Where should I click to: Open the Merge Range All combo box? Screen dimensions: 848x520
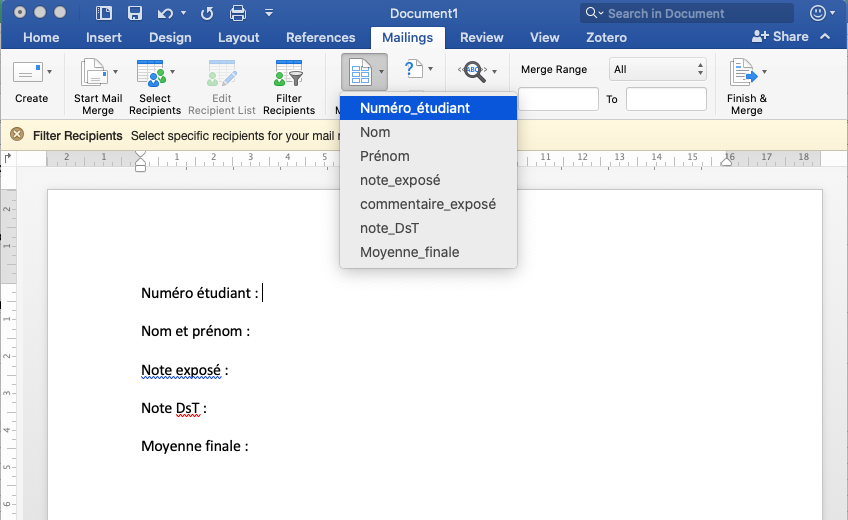pyautogui.click(x=658, y=69)
